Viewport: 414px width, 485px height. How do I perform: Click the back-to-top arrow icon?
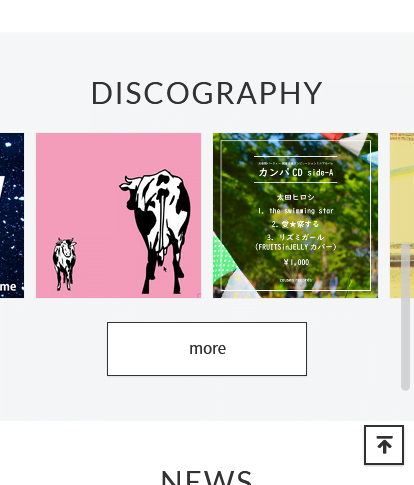click(384, 445)
